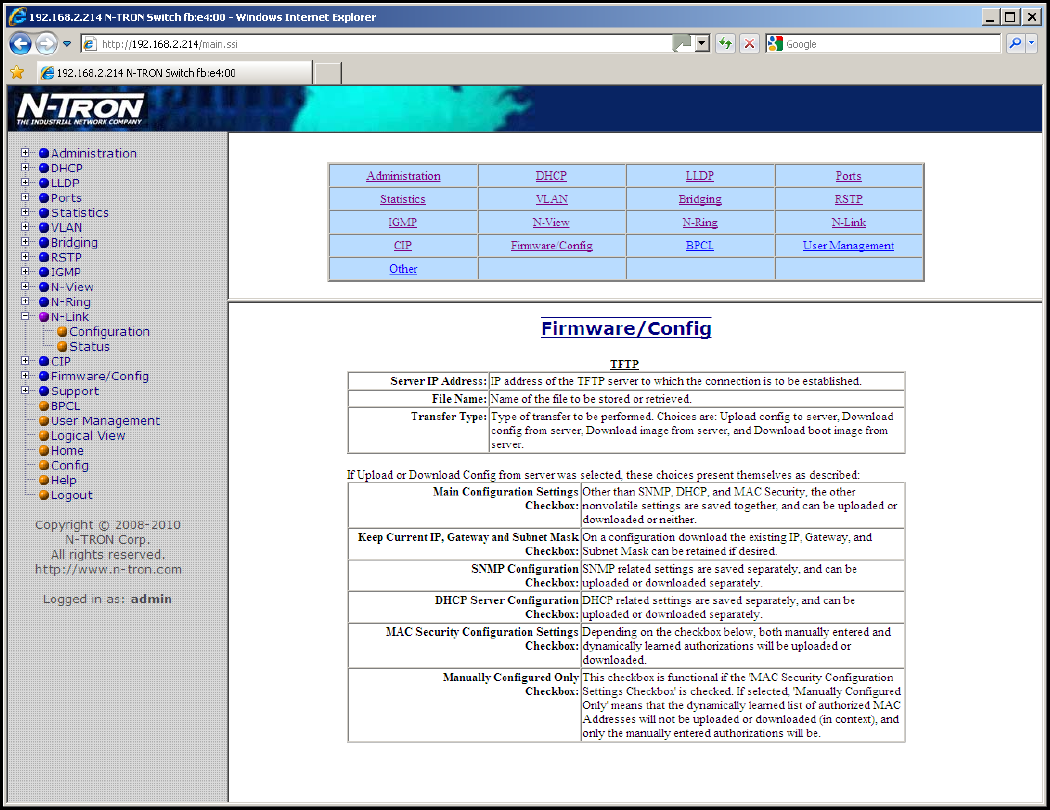Click the Status orange bullet icon
The image size is (1050, 810).
62,346
